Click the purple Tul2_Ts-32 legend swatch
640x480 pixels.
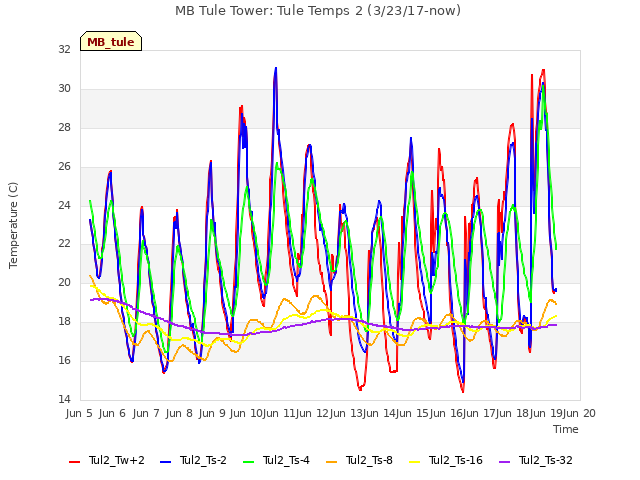[504, 462]
